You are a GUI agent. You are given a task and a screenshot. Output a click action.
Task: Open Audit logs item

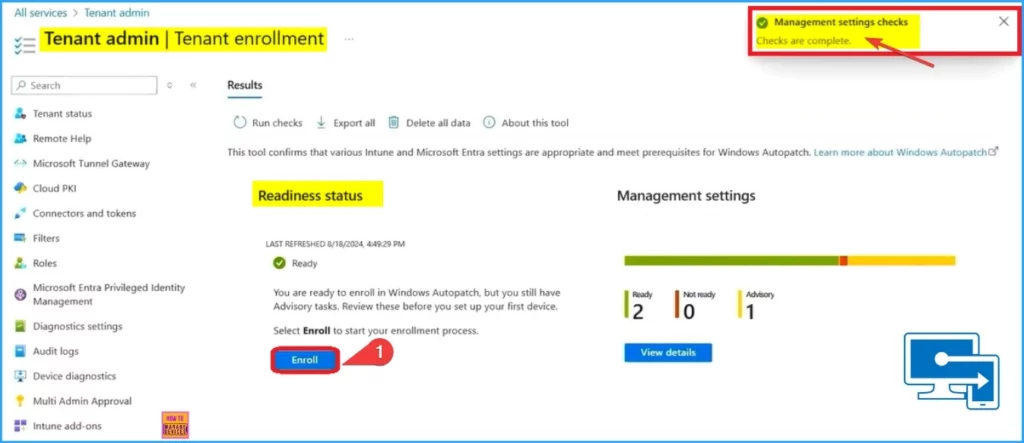[56, 351]
